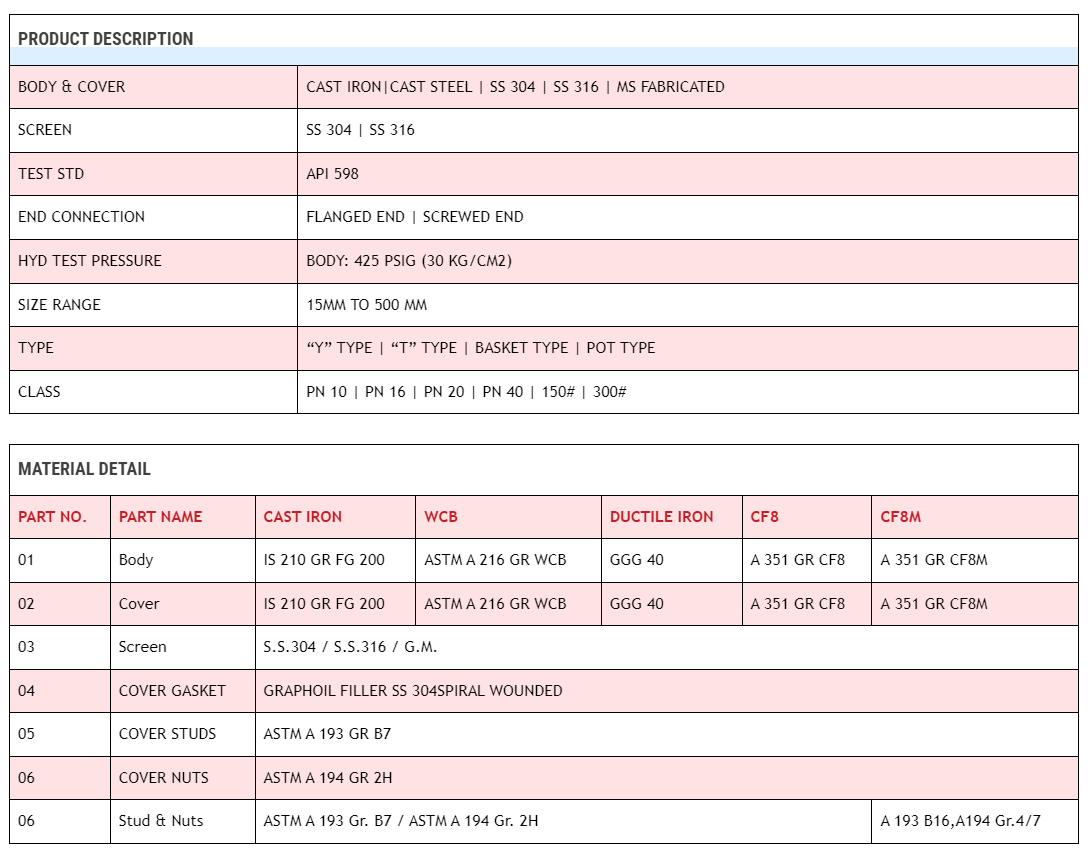The image size is (1090, 853).
Task: Click the MATERIAL DETAIL heading
Action: (x=84, y=469)
